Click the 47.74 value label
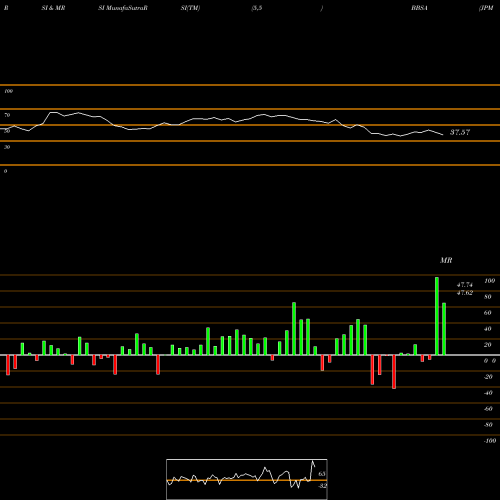This screenshot has height=500, width=500. tap(465, 285)
